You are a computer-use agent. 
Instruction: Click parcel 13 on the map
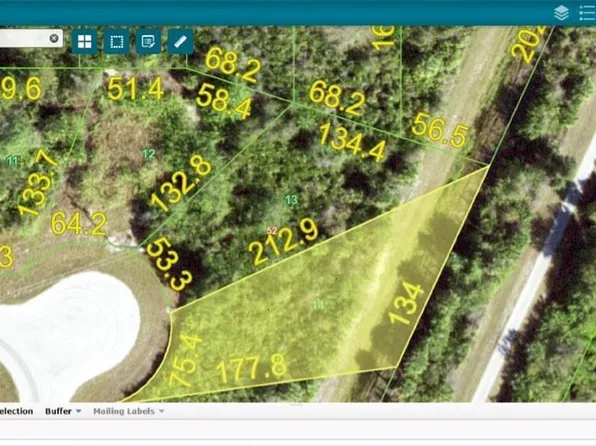pos(291,200)
